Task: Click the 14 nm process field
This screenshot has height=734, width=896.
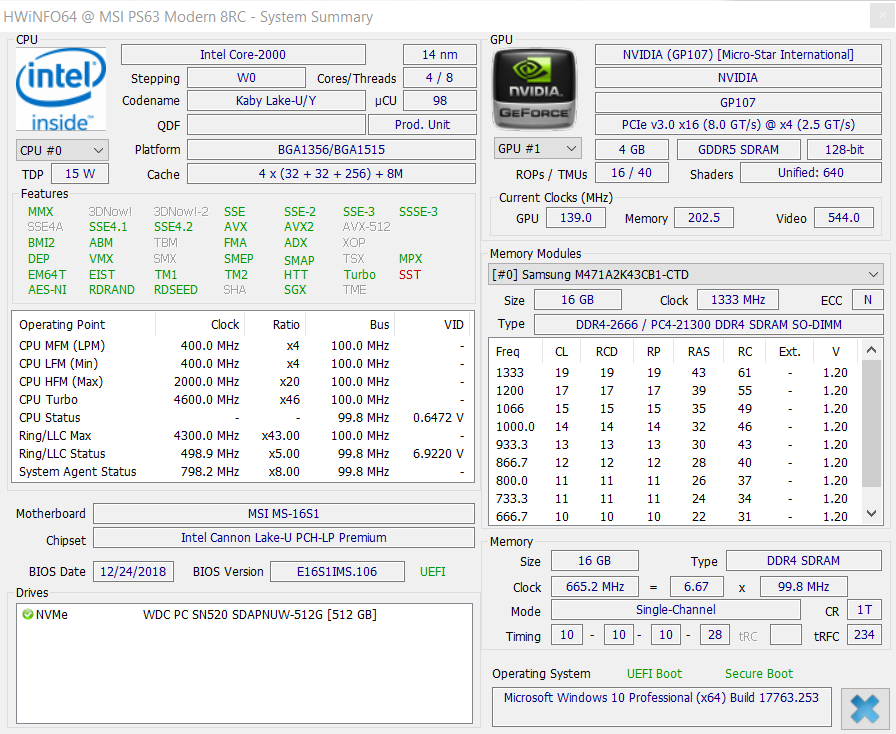Action: 439,55
